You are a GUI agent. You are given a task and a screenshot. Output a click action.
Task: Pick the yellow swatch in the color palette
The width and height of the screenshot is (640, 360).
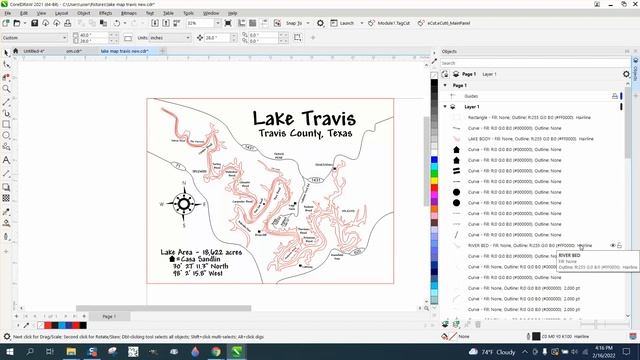click(434, 180)
